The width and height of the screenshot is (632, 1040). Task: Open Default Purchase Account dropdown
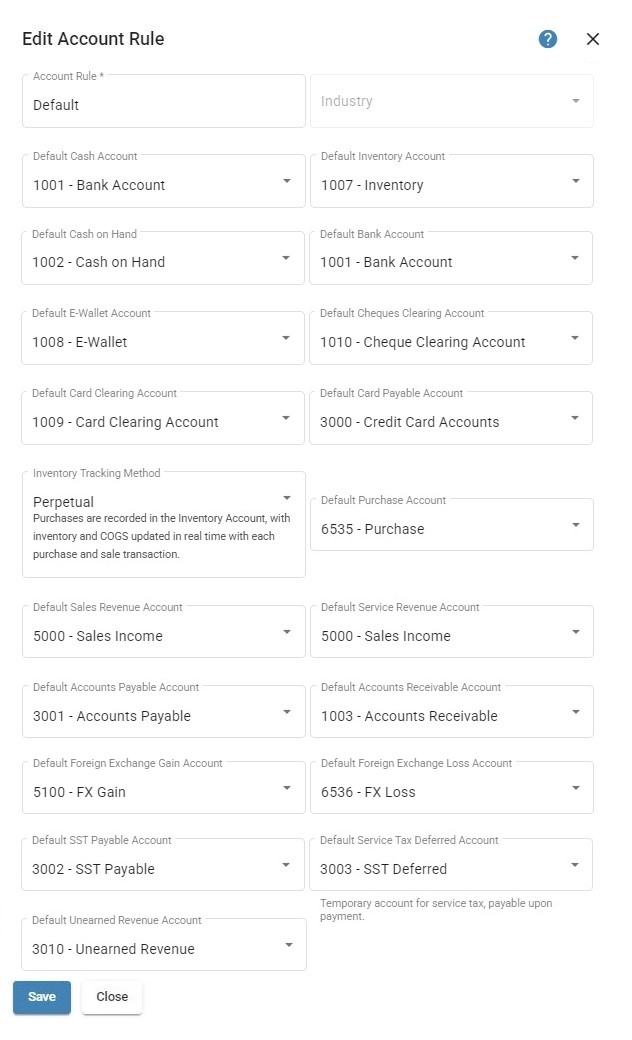tap(452, 525)
